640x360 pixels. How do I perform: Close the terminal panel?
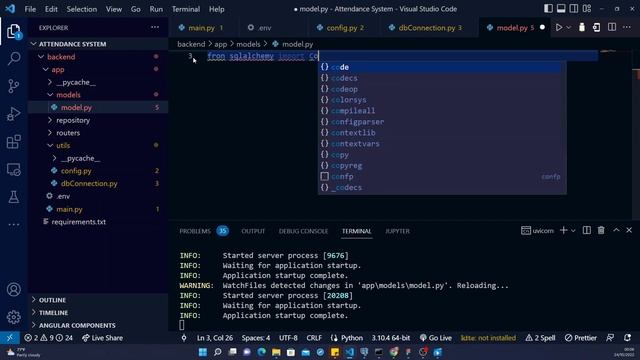(x=629, y=230)
